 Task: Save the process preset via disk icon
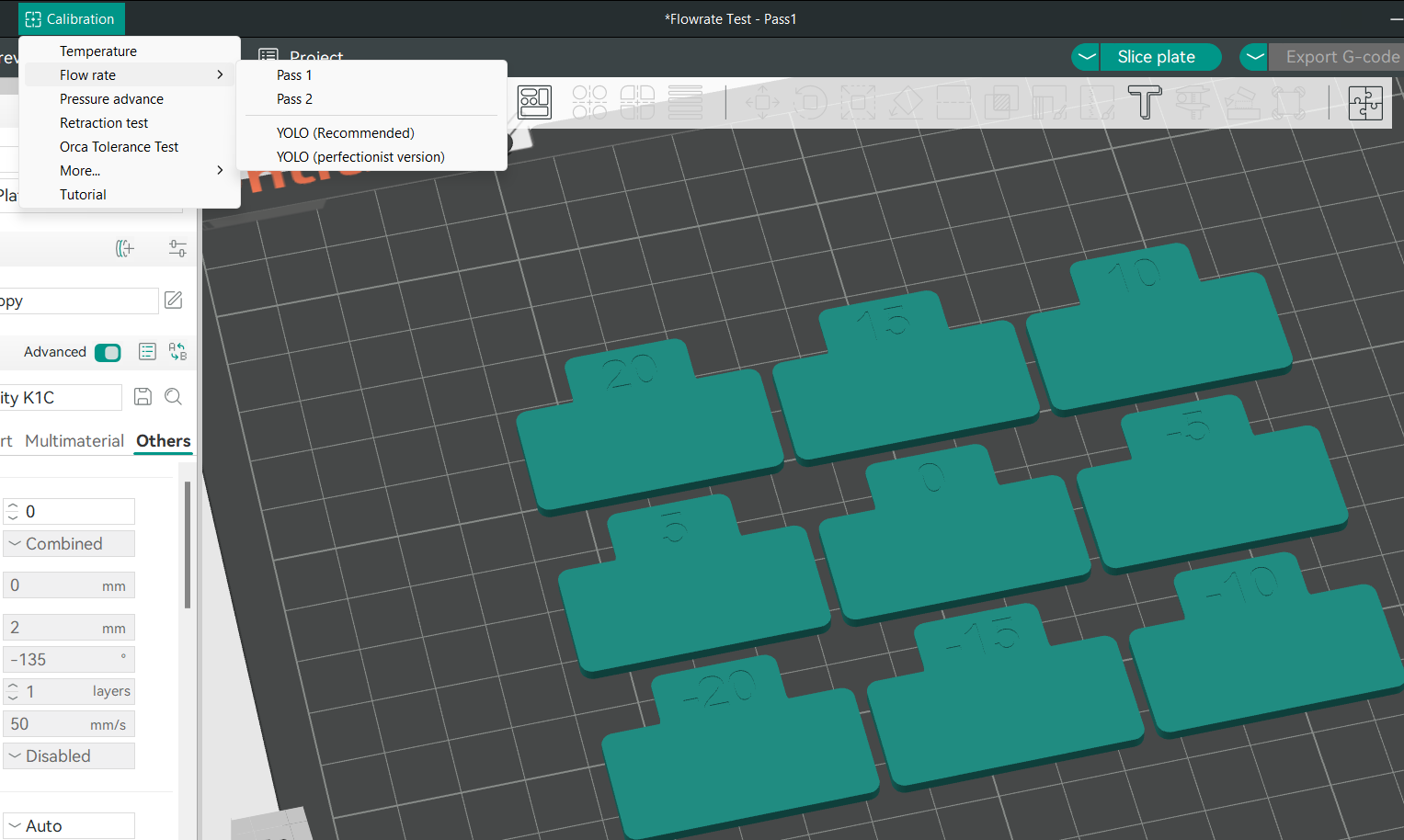143,397
